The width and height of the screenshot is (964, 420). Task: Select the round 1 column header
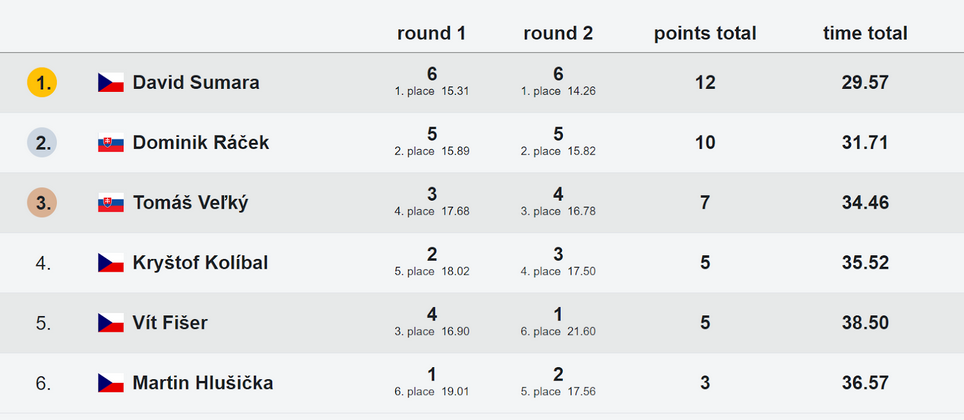tap(432, 33)
